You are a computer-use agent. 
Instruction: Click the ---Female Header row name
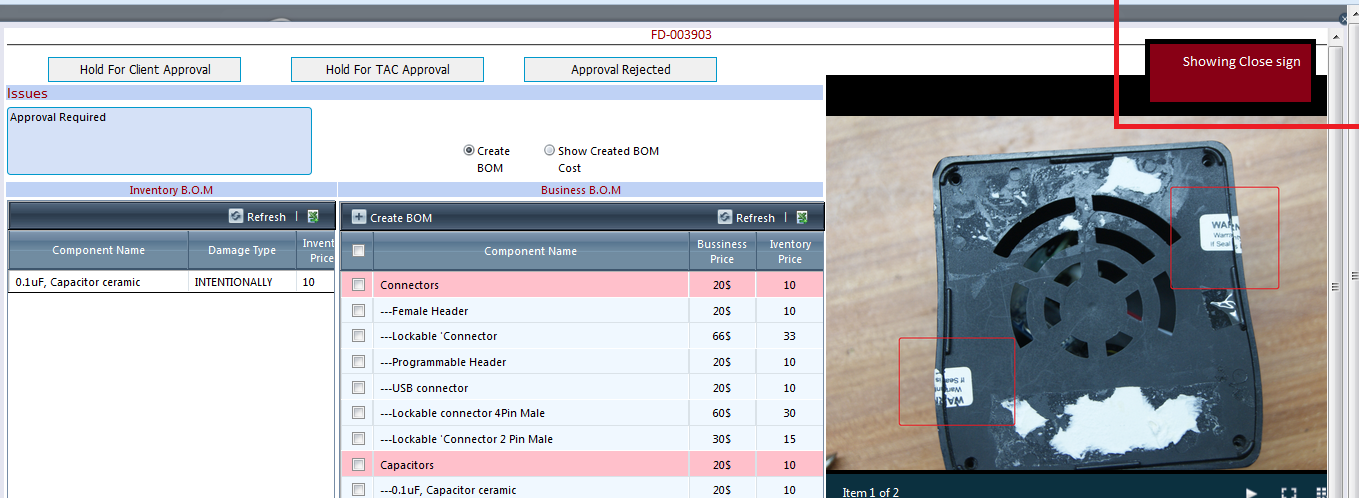pos(424,311)
